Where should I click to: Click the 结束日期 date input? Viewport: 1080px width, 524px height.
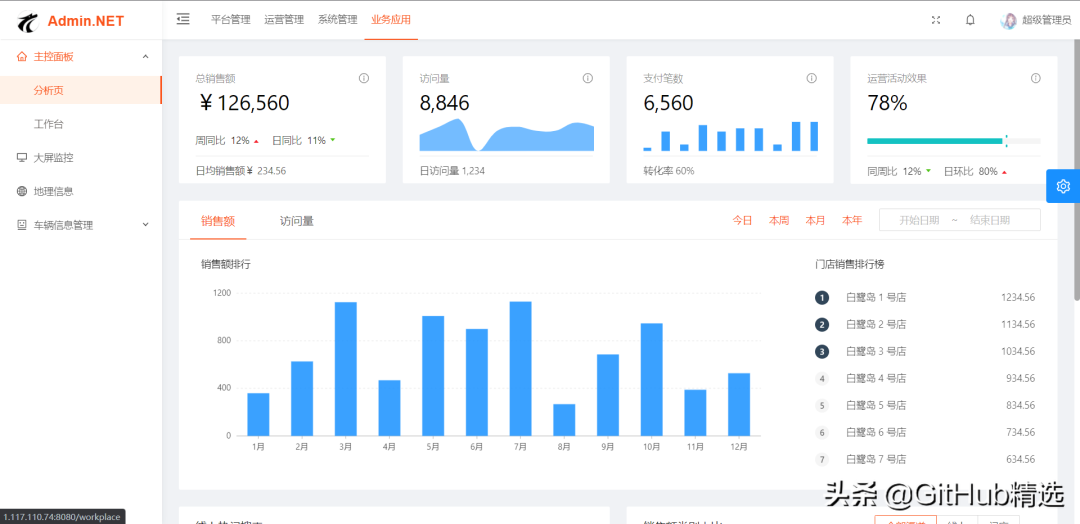(x=990, y=220)
